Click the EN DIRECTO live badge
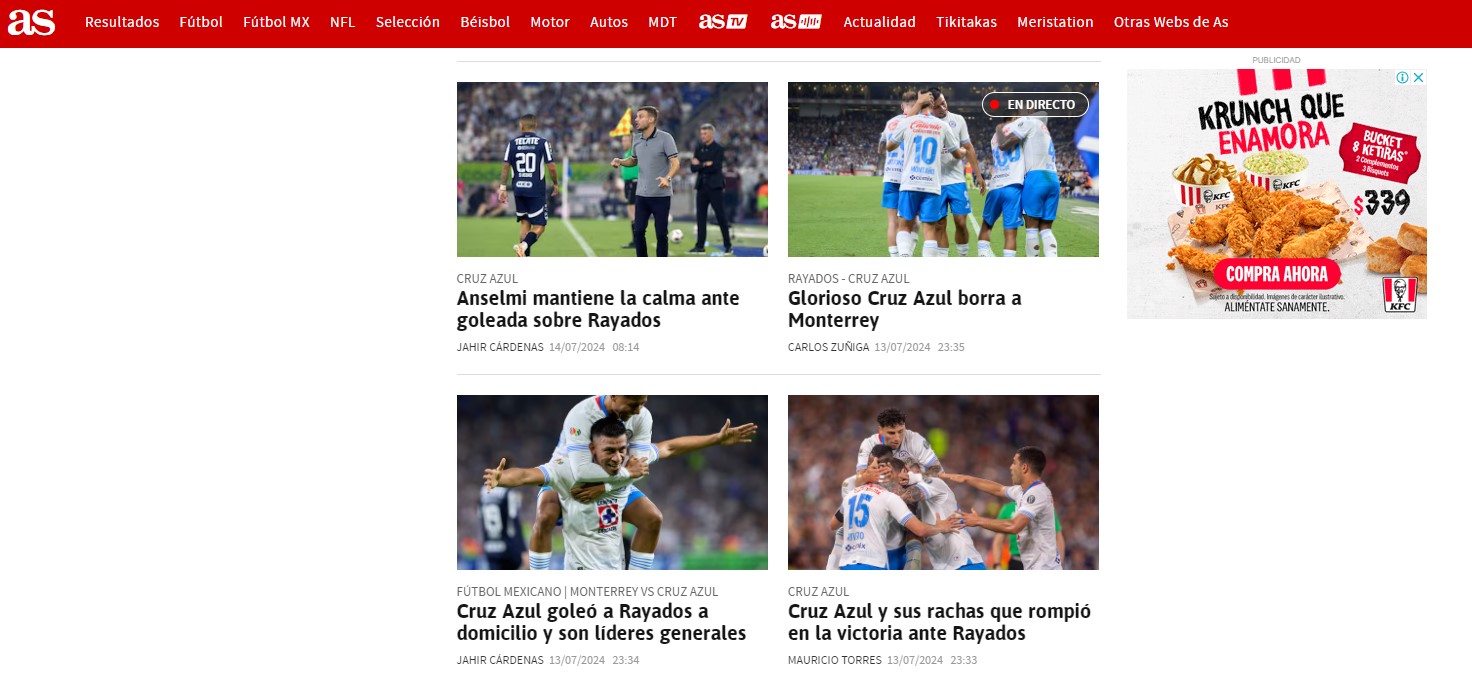The height and width of the screenshot is (685, 1472). tap(1035, 104)
